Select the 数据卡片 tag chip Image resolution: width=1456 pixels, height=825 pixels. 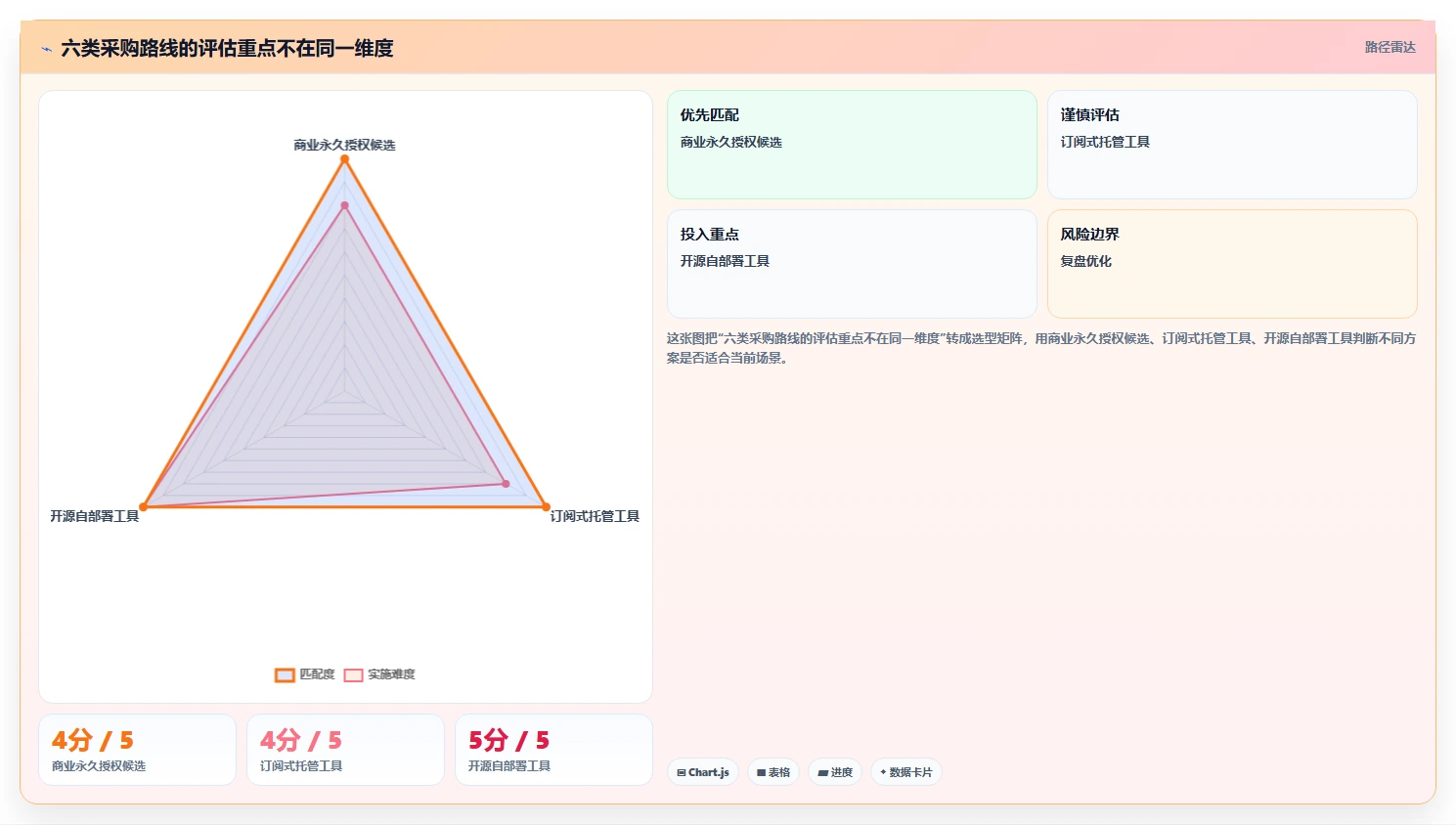[906, 772]
